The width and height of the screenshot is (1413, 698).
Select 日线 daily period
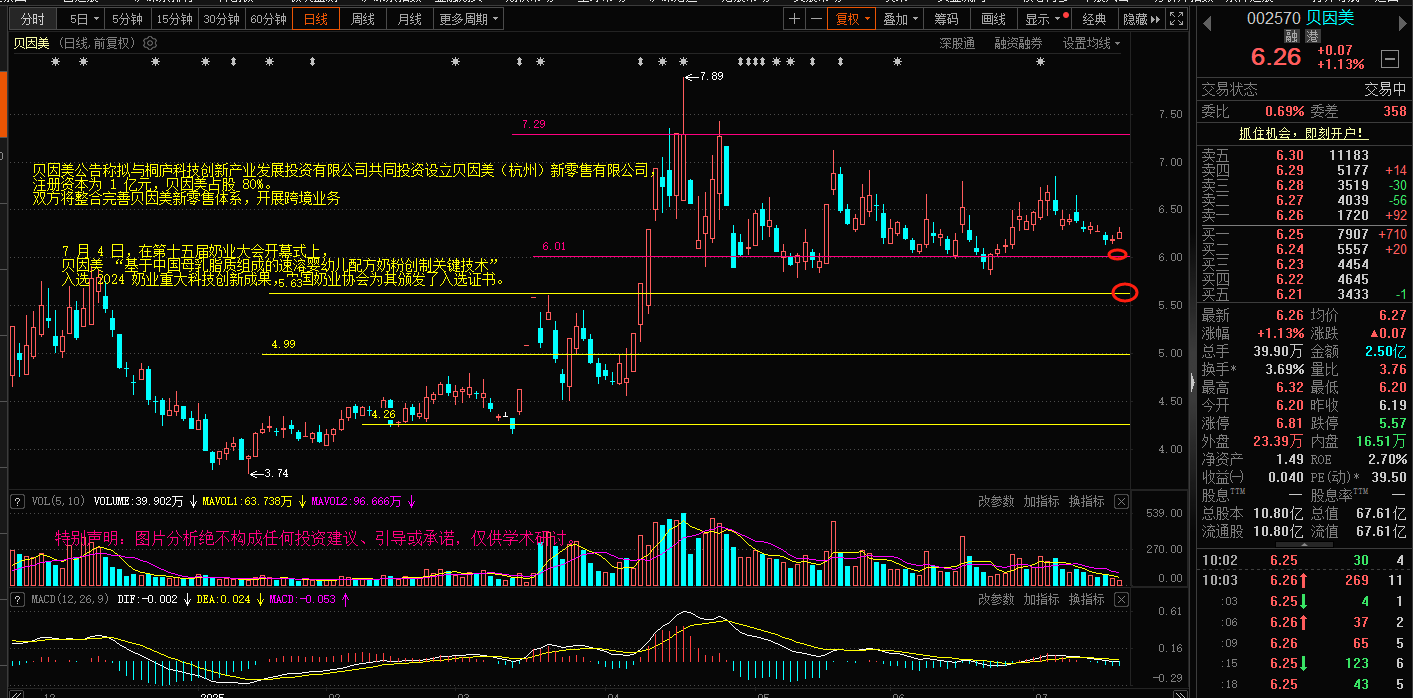(x=315, y=19)
